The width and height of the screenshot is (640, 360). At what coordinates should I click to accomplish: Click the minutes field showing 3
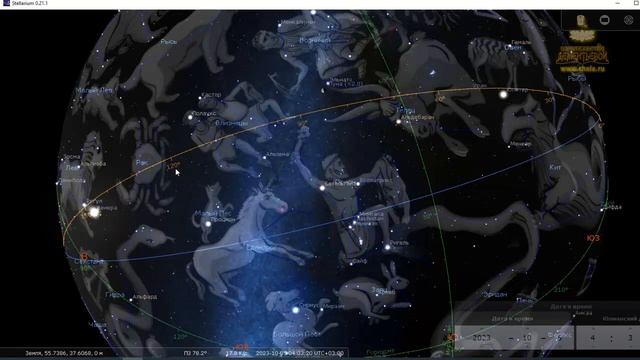pyautogui.click(x=630, y=338)
